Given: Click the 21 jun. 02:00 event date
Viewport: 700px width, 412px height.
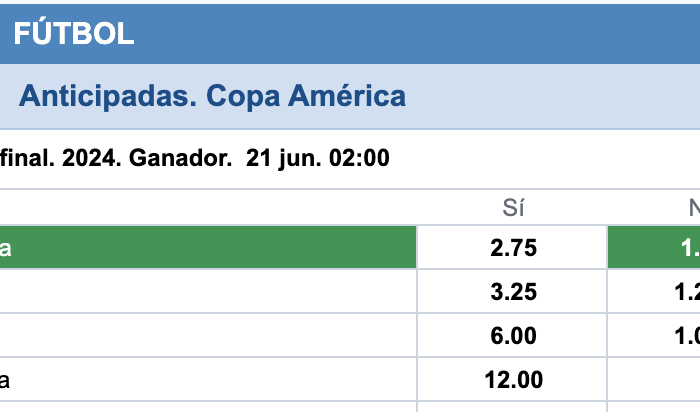Looking at the screenshot, I should pyautogui.click(x=317, y=158).
